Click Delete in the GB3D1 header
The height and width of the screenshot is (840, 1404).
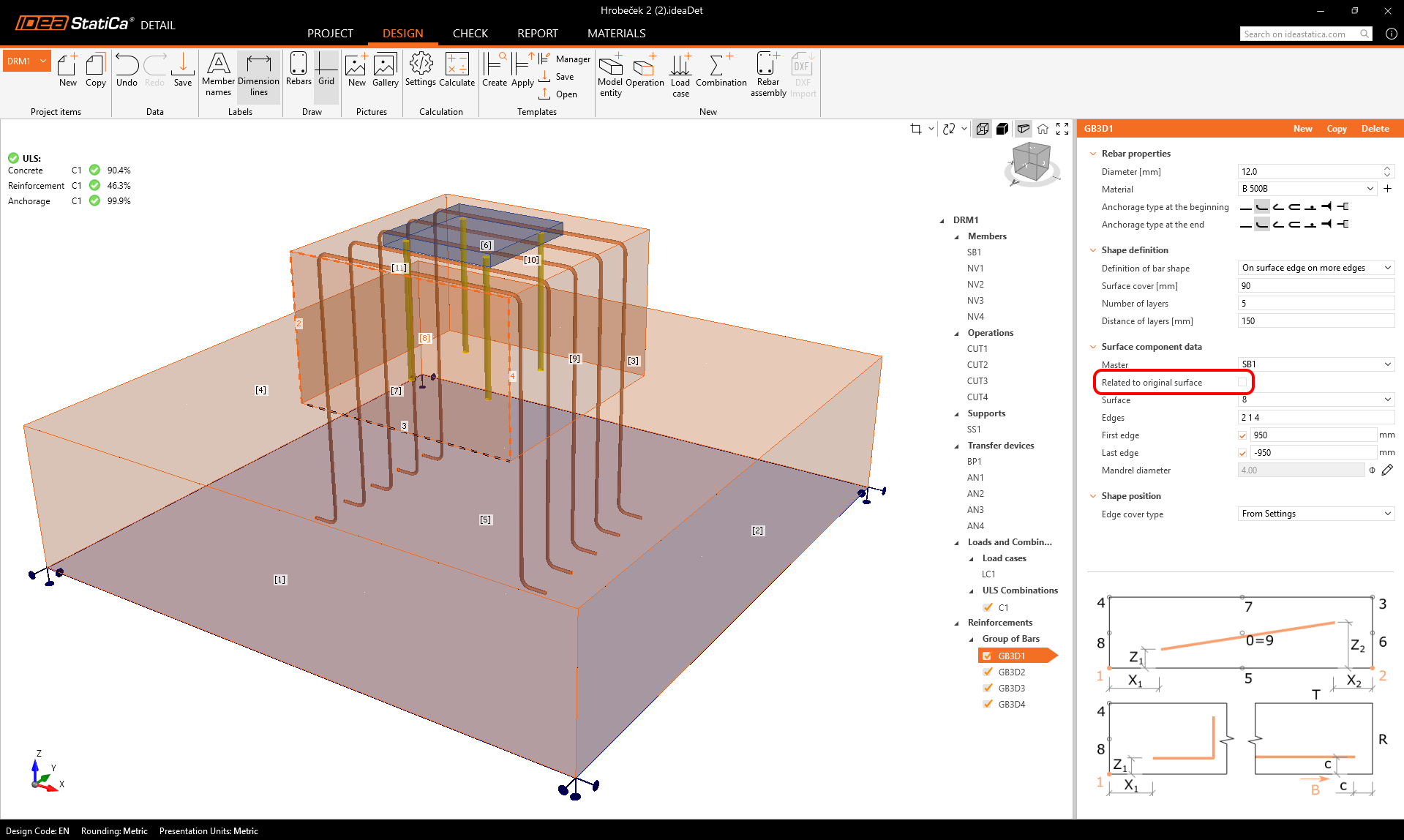pos(1375,129)
